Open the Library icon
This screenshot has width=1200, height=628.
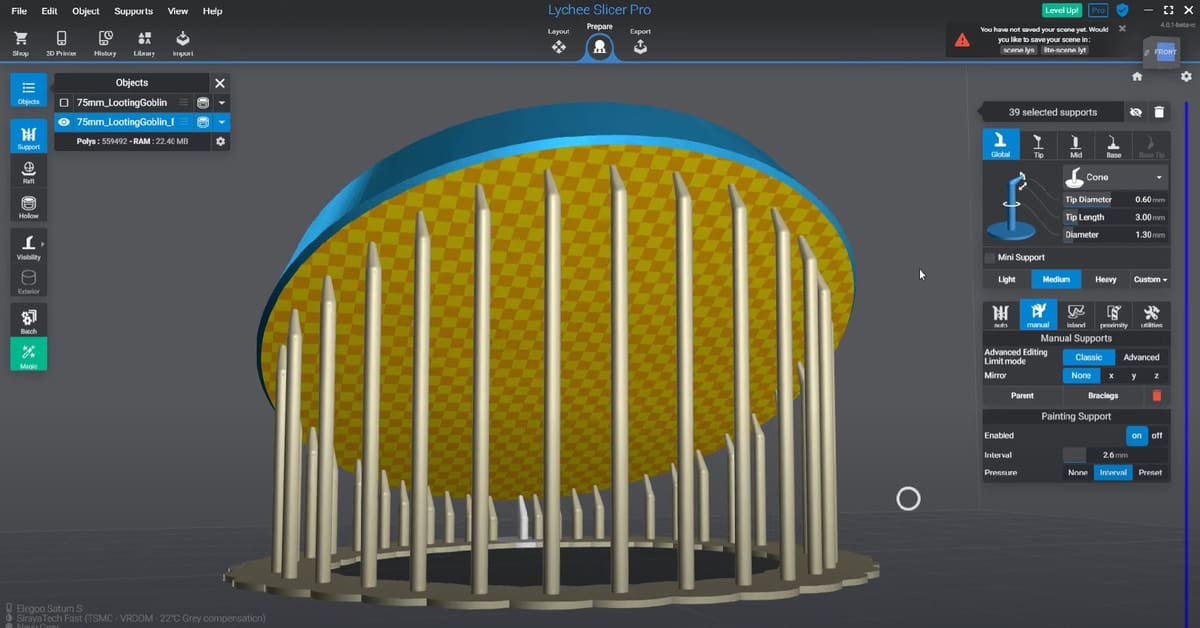click(x=144, y=42)
